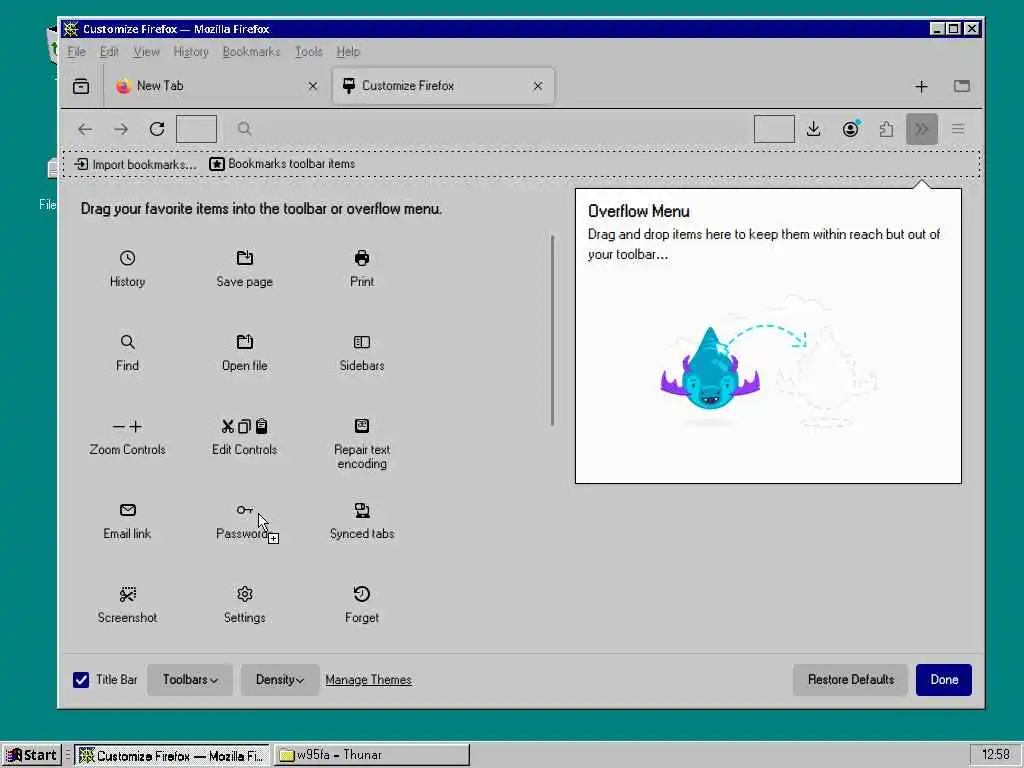Screen dimensions: 1024x768
Task: Select the Open file item
Action: click(244, 353)
